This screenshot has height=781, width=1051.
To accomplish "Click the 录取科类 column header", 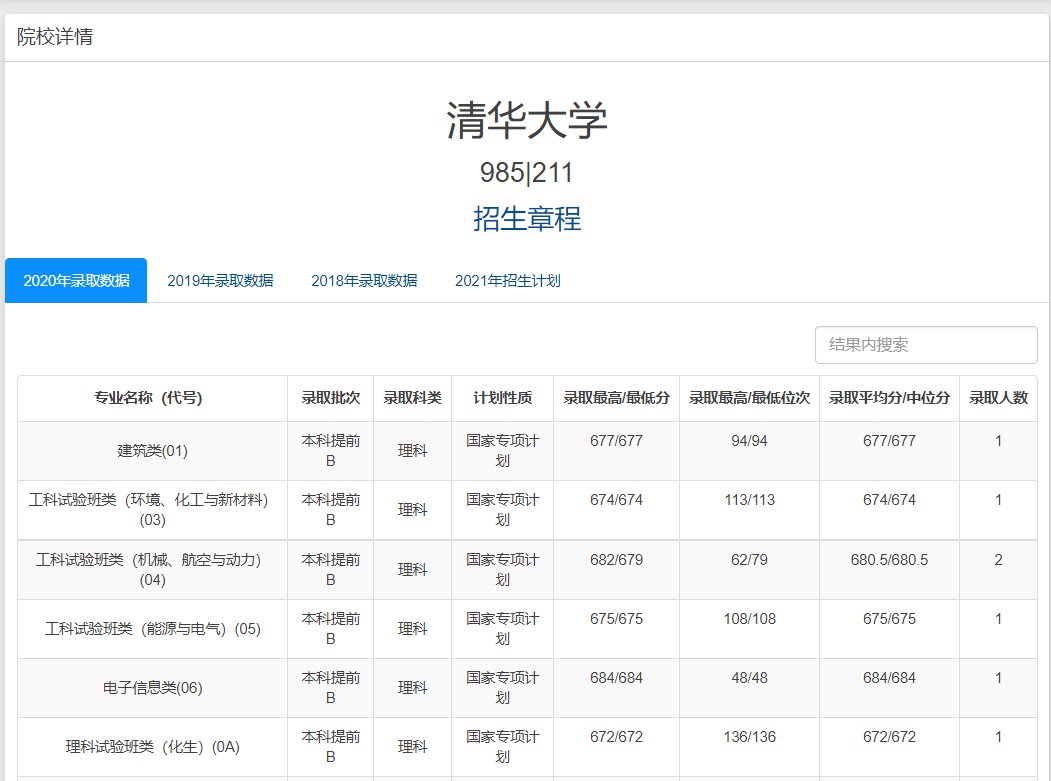I will 412,398.
